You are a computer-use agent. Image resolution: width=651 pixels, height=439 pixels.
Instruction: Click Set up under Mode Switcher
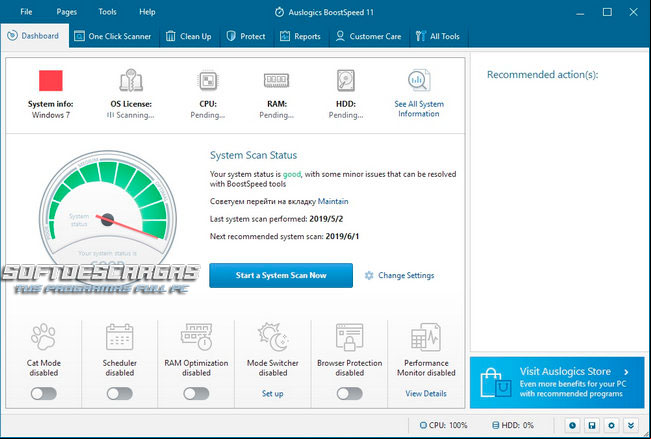[x=273, y=393]
